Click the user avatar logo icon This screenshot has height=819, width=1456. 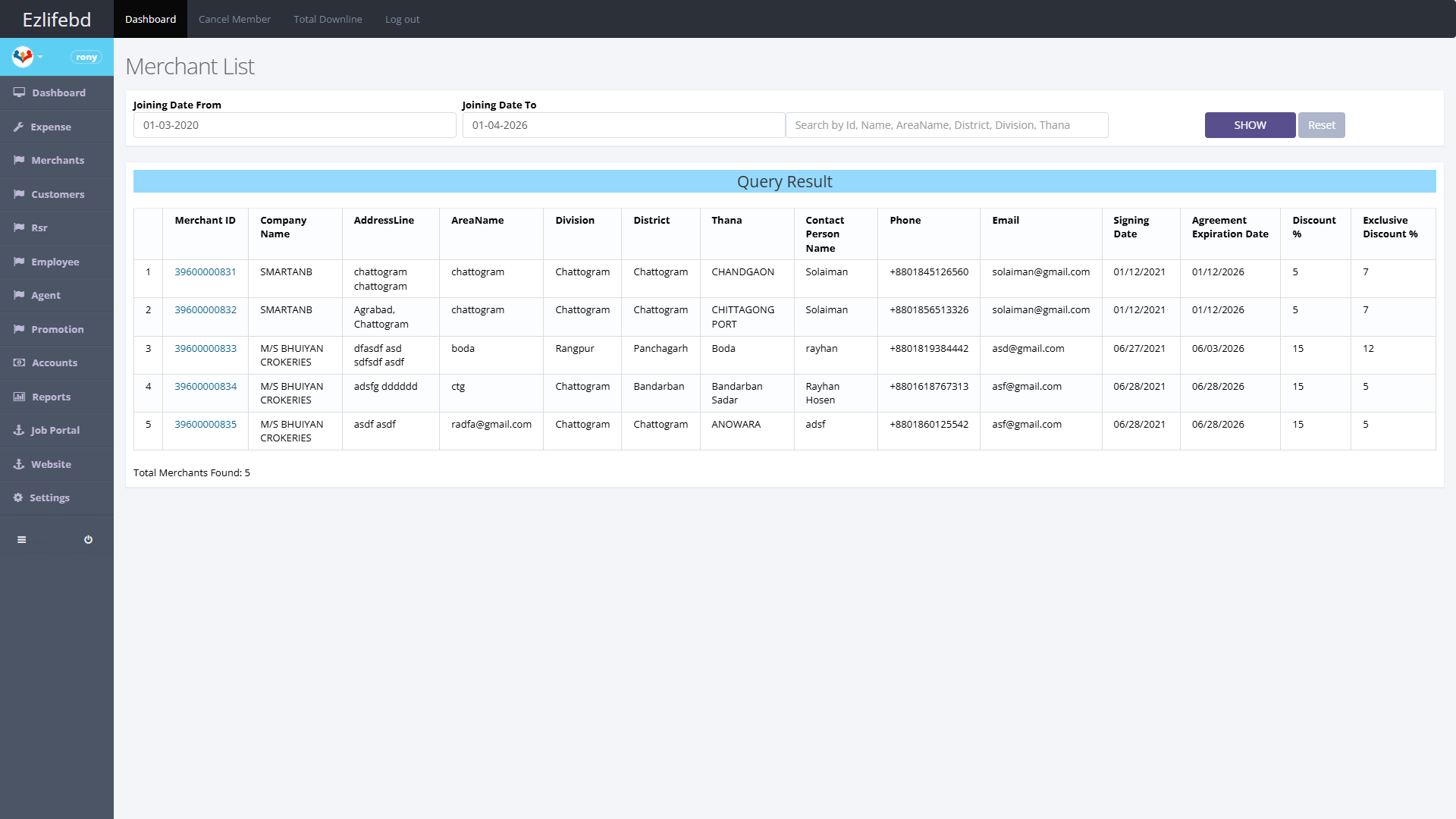[x=23, y=56]
